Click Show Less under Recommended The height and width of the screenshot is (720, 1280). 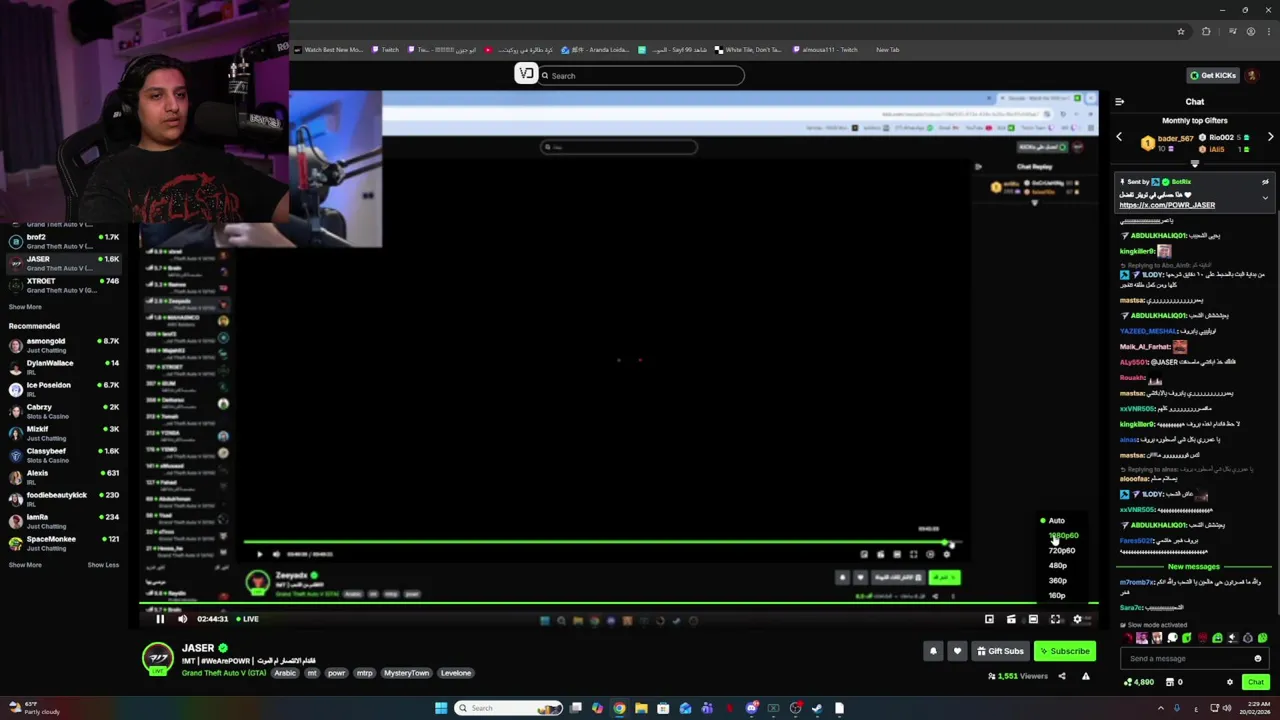(103, 565)
